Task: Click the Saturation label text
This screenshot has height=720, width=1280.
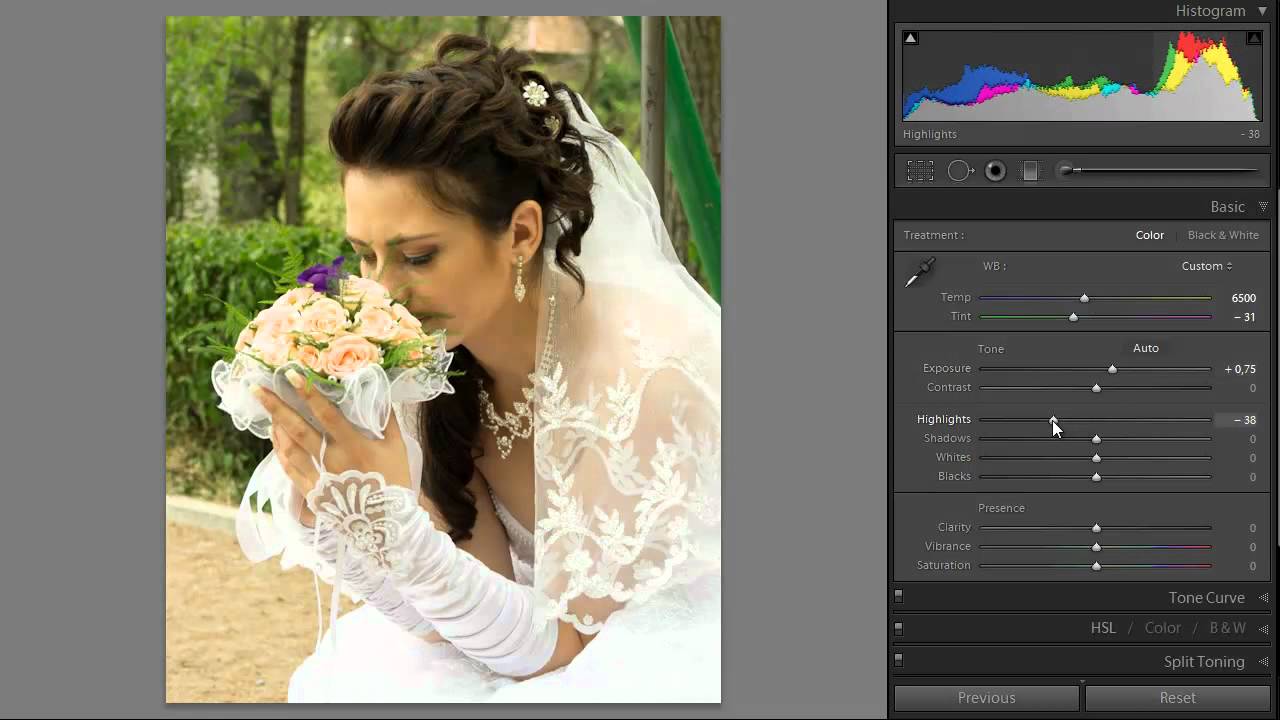Action: coord(944,566)
